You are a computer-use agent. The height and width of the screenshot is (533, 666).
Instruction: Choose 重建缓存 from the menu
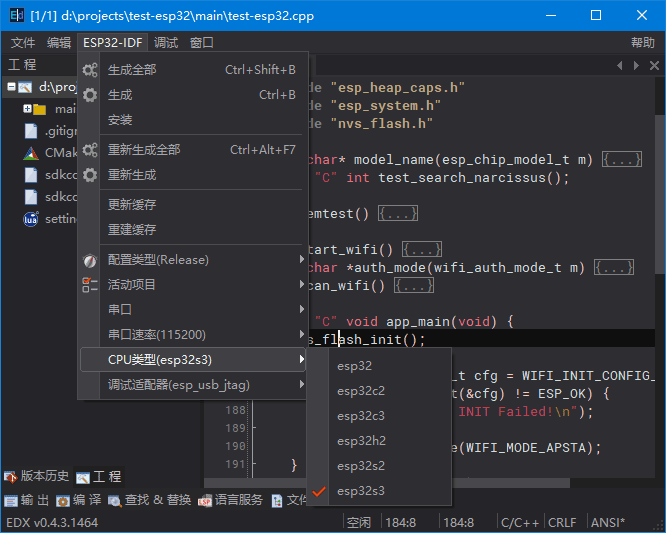point(192,230)
